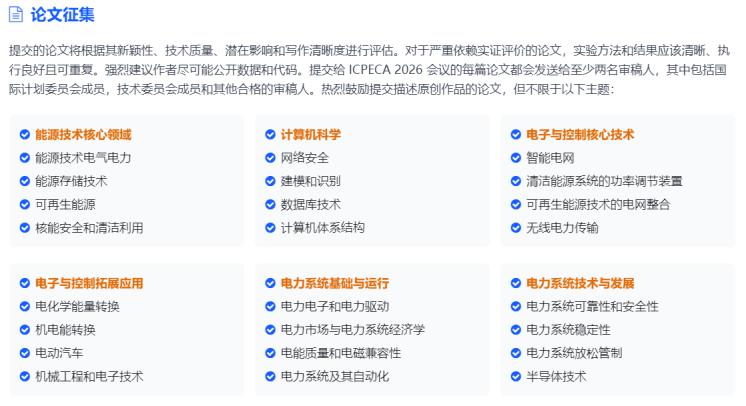Click the 可再生能源 topic item
This screenshot has width=746, height=406.
pos(65,204)
